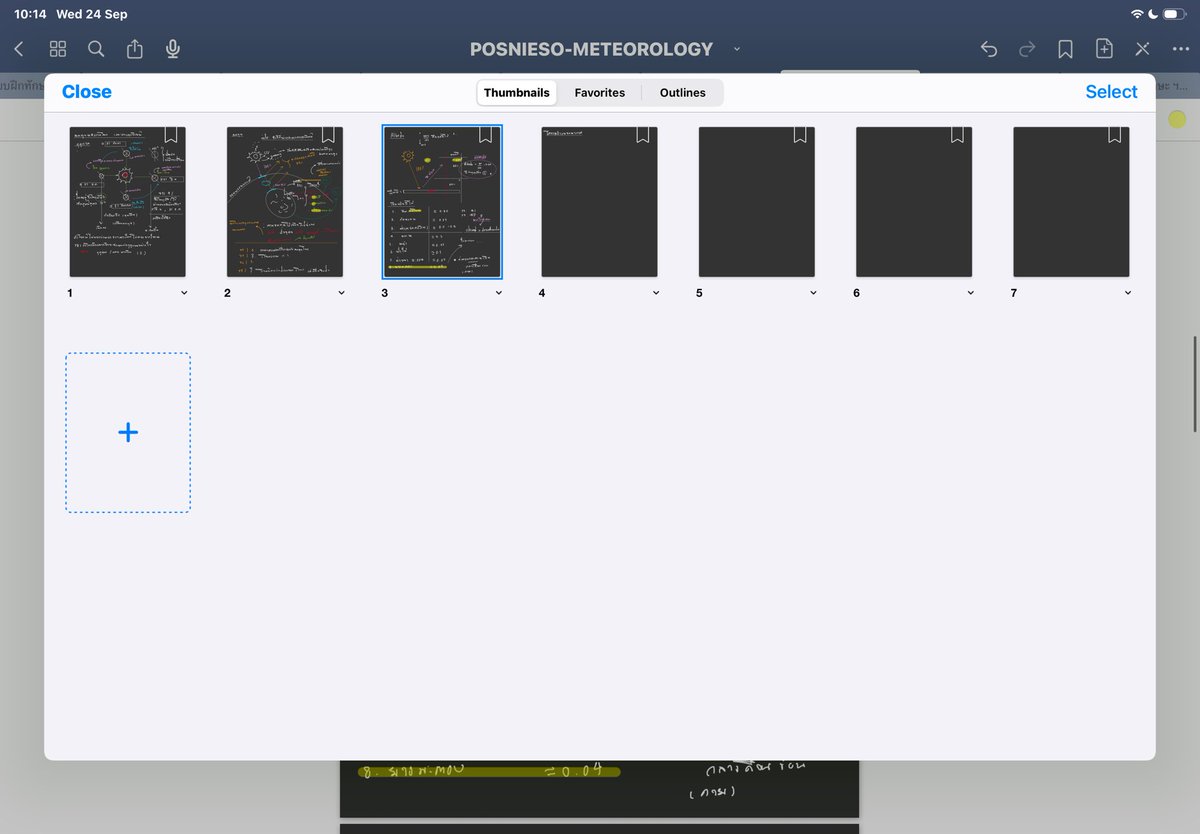This screenshot has height=834, width=1200.
Task: Bookmark the current page in toolbar
Action: (1065, 48)
